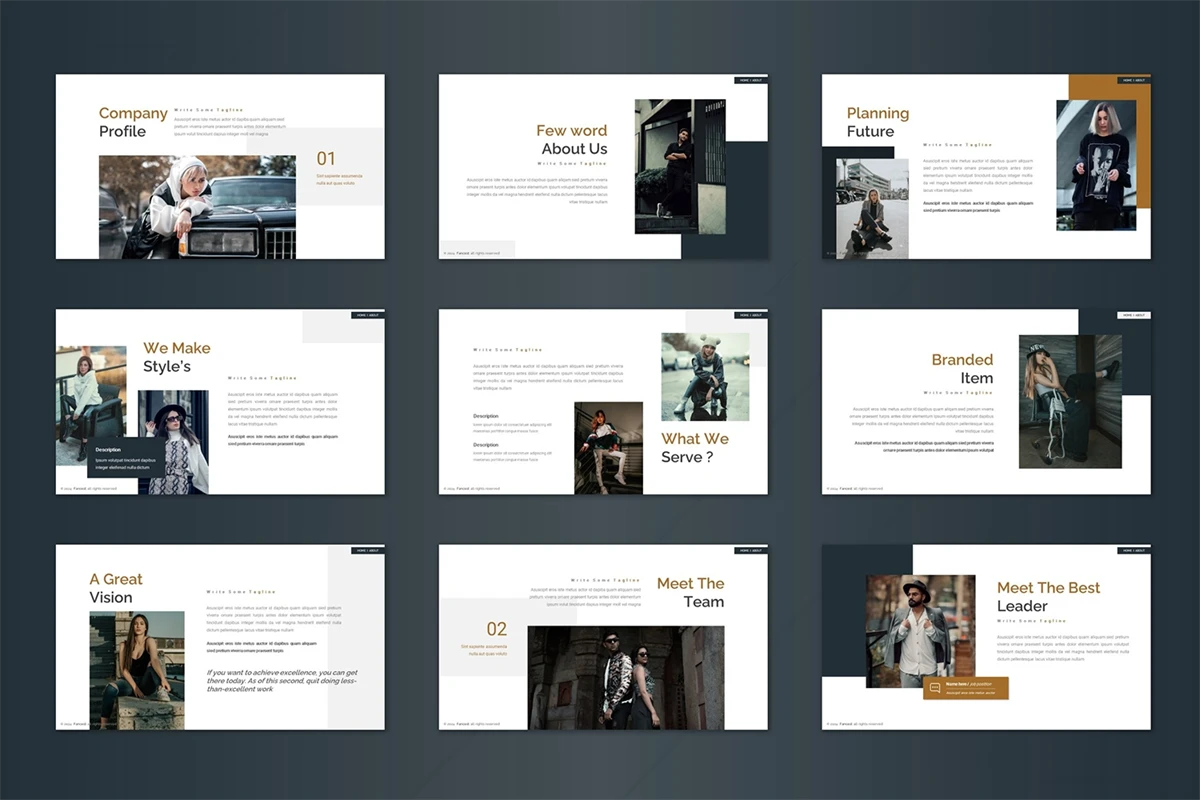Click the dark Description box on Style's slide

[125, 457]
